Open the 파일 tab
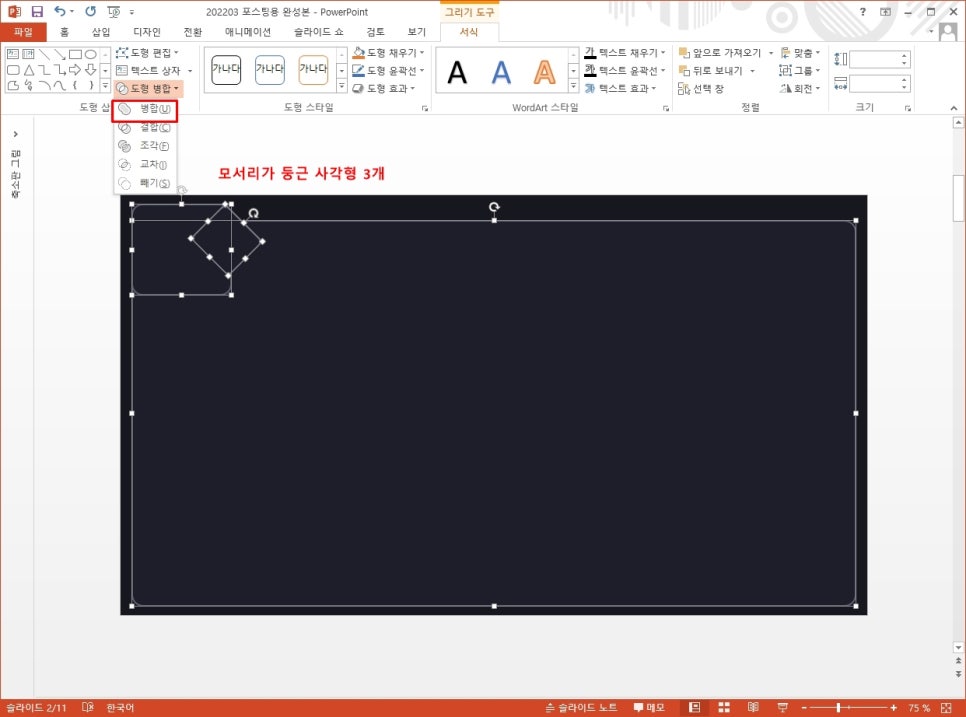 tap(23, 32)
